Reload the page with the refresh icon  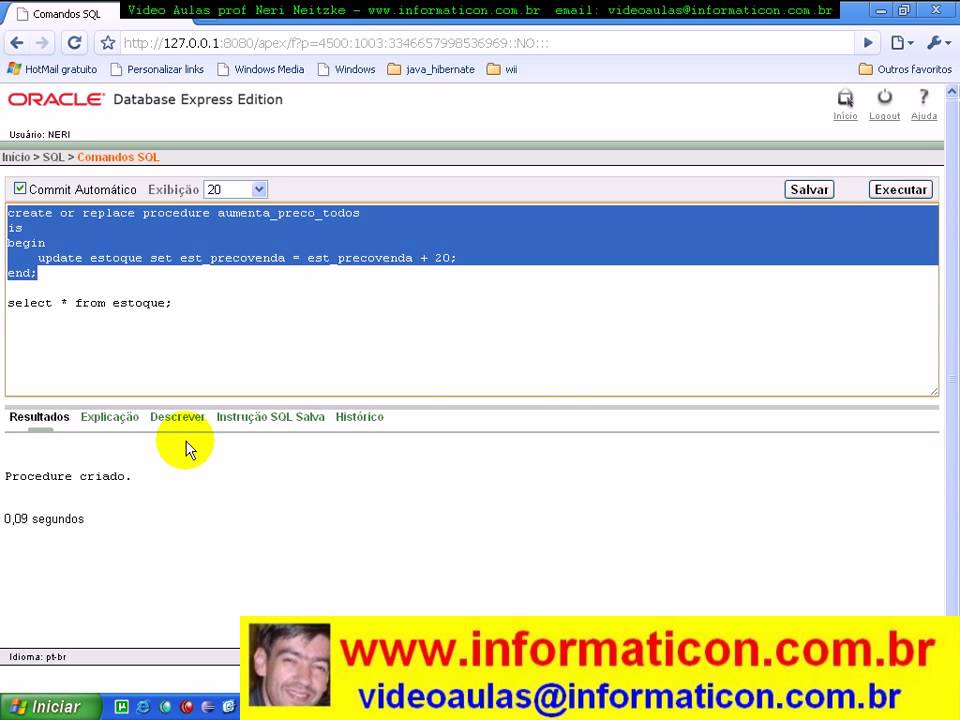click(74, 43)
